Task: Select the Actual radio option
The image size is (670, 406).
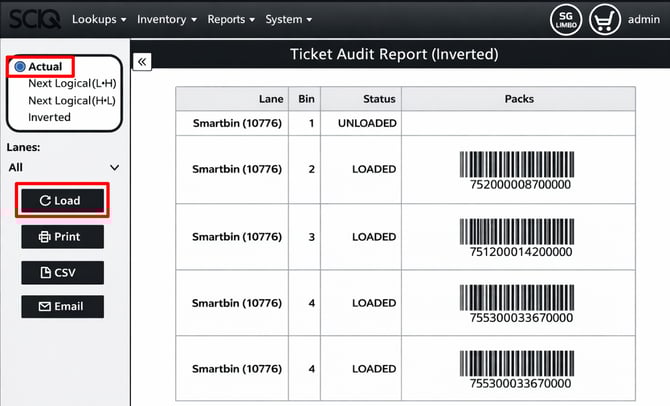Action: click(39, 67)
